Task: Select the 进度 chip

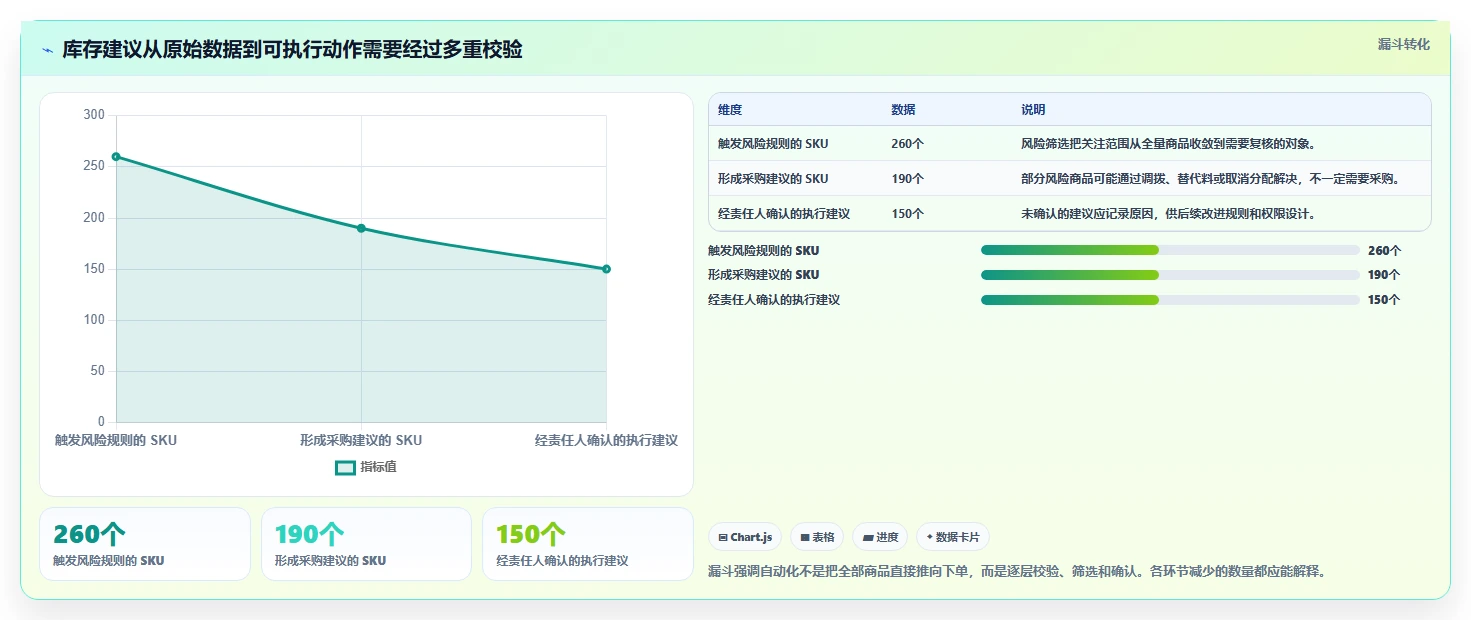Action: coord(880,537)
